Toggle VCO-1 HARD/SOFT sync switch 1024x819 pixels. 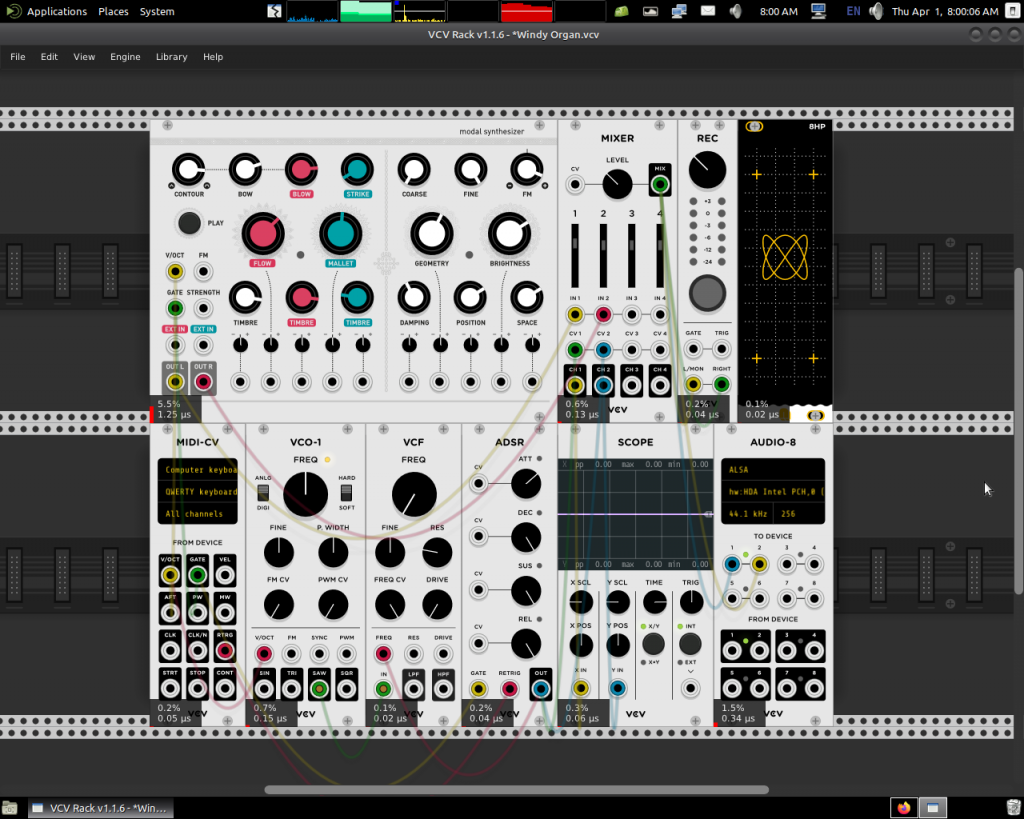point(346,492)
